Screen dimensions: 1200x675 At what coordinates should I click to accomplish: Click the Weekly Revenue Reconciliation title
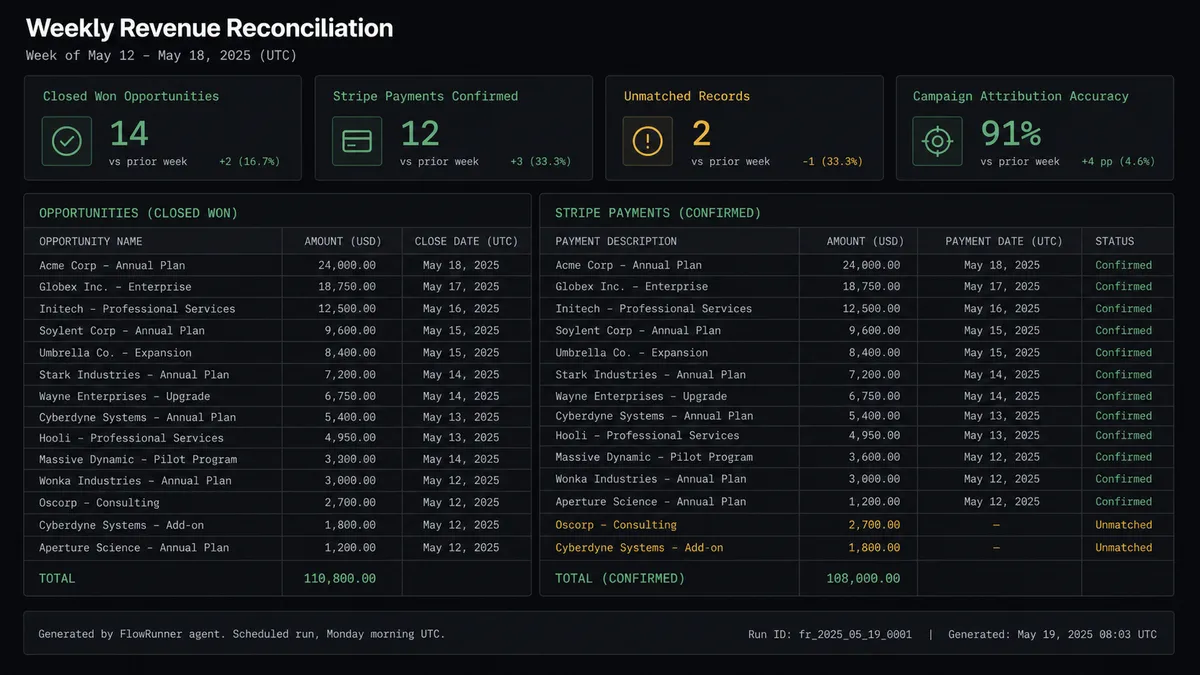coord(209,28)
